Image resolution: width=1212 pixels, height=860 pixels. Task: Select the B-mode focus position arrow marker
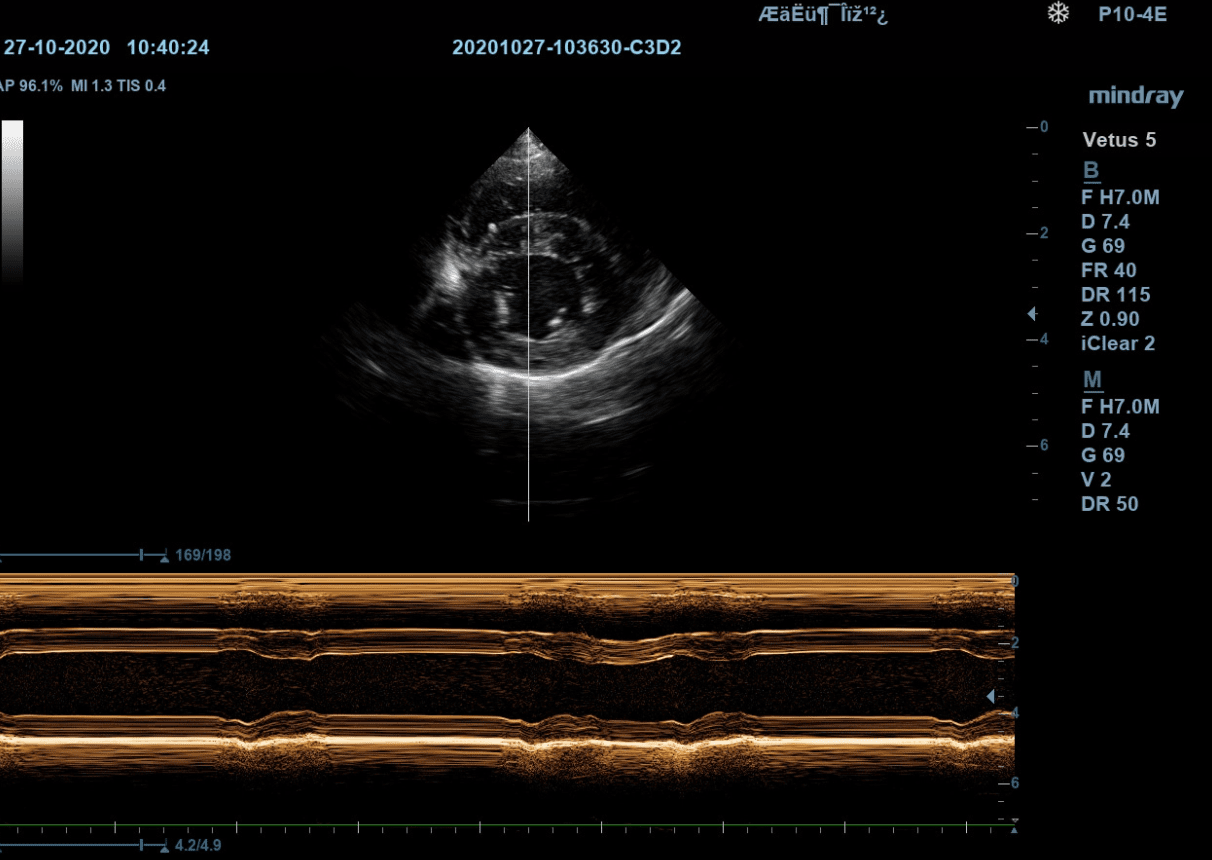point(1032,314)
